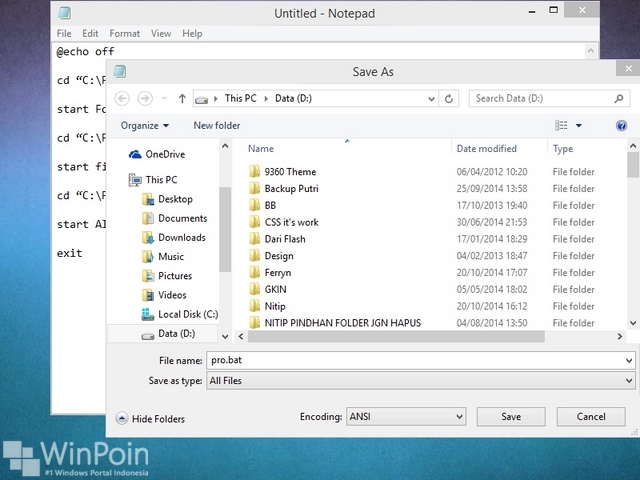Expand breadcrumb arrow after This PC
The image size is (640, 480).
pyautogui.click(x=266, y=98)
